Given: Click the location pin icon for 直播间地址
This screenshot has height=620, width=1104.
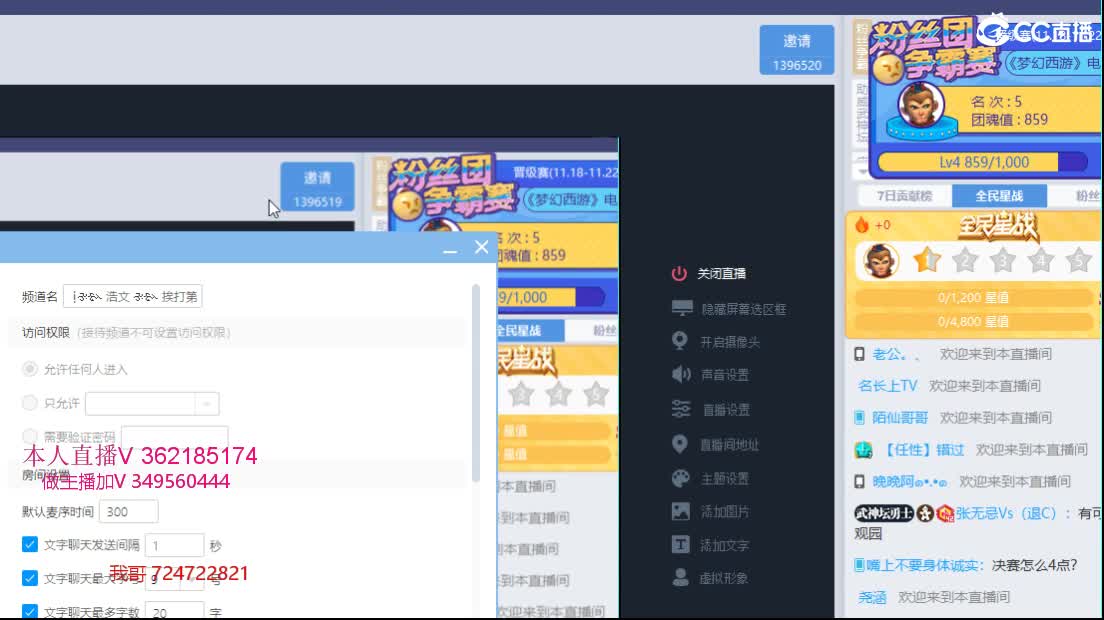Looking at the screenshot, I should pyautogui.click(x=679, y=443).
